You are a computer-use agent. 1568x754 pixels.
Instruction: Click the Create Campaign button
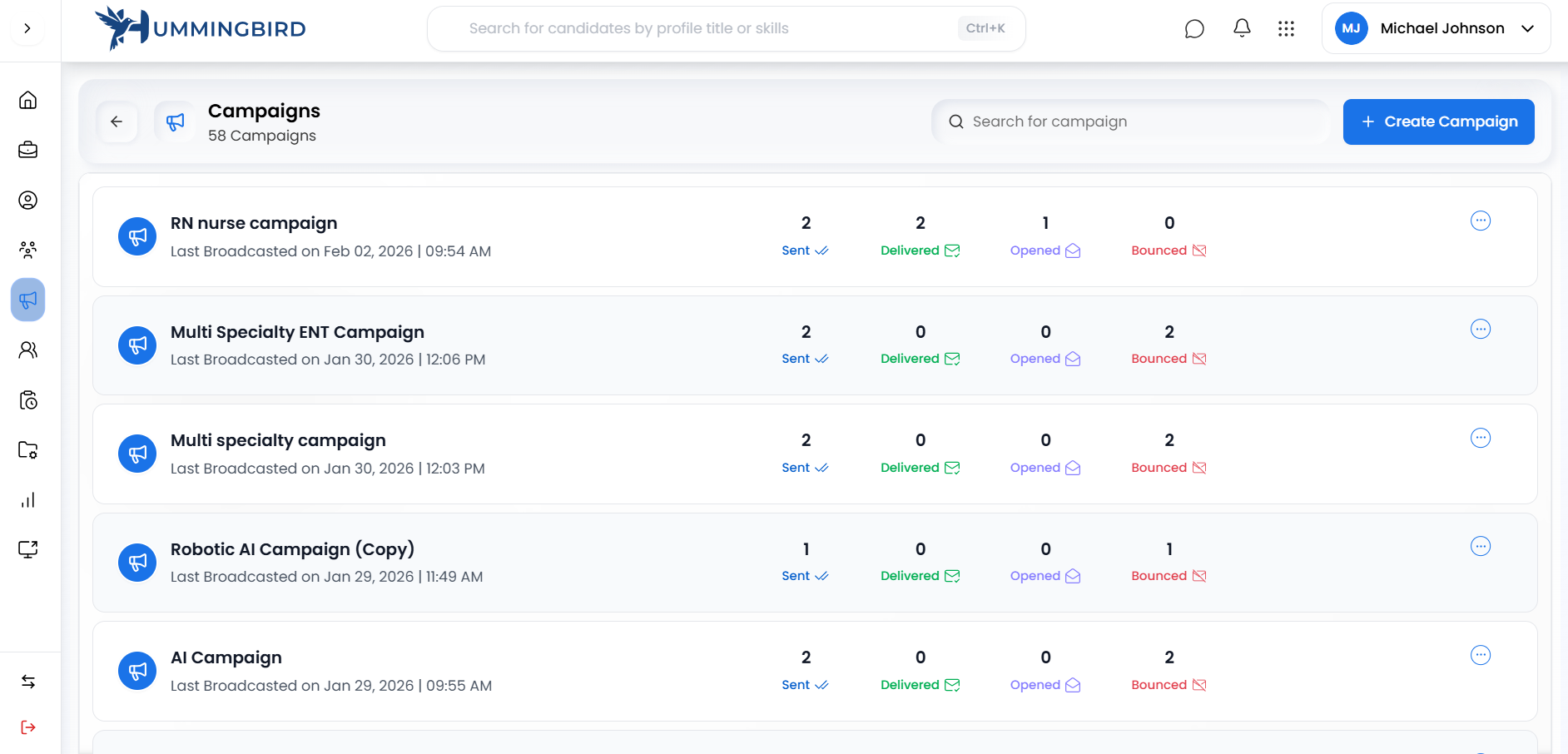[1438, 122]
